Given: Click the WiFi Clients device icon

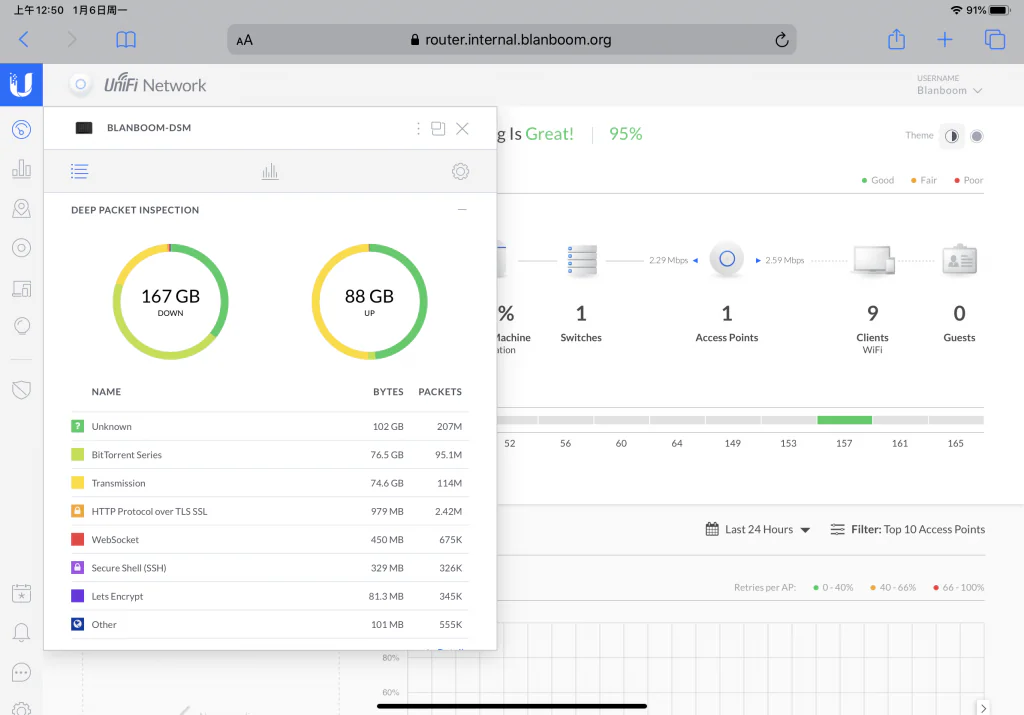Looking at the screenshot, I should click(x=873, y=260).
